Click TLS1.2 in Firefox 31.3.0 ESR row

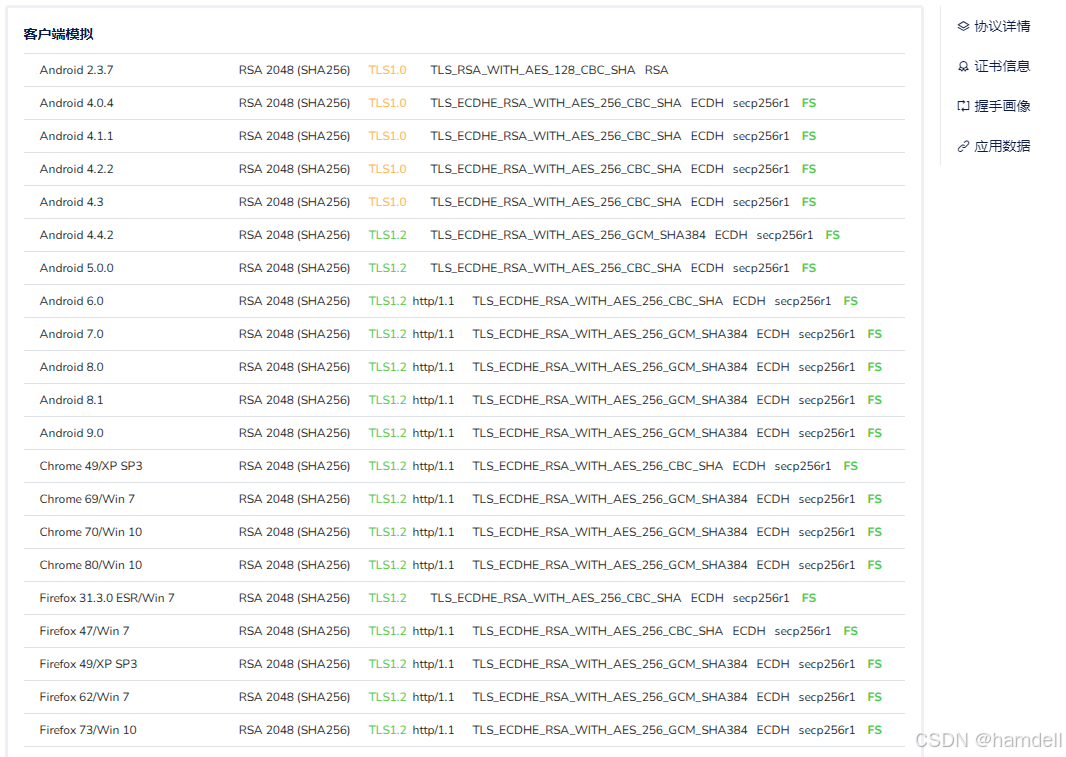coord(388,598)
